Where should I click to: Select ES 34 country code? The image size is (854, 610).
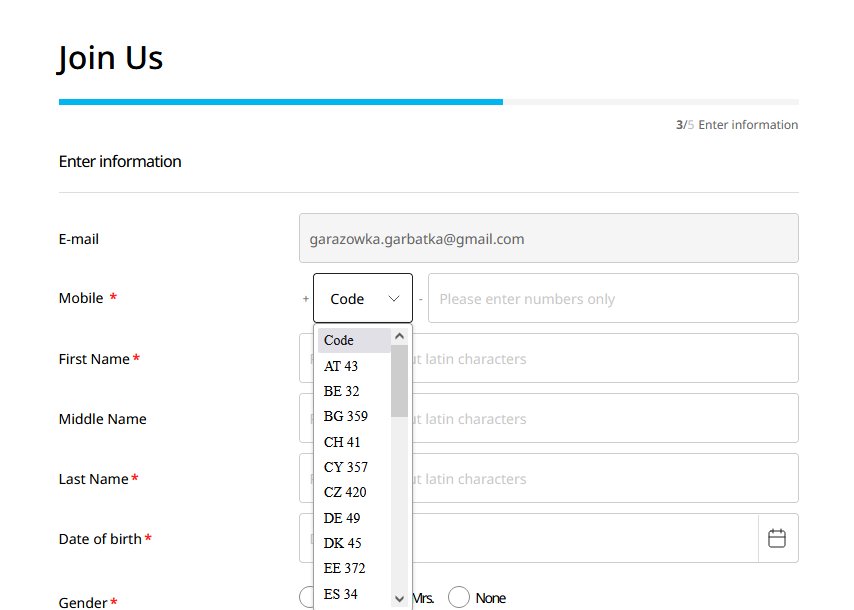(x=354, y=594)
